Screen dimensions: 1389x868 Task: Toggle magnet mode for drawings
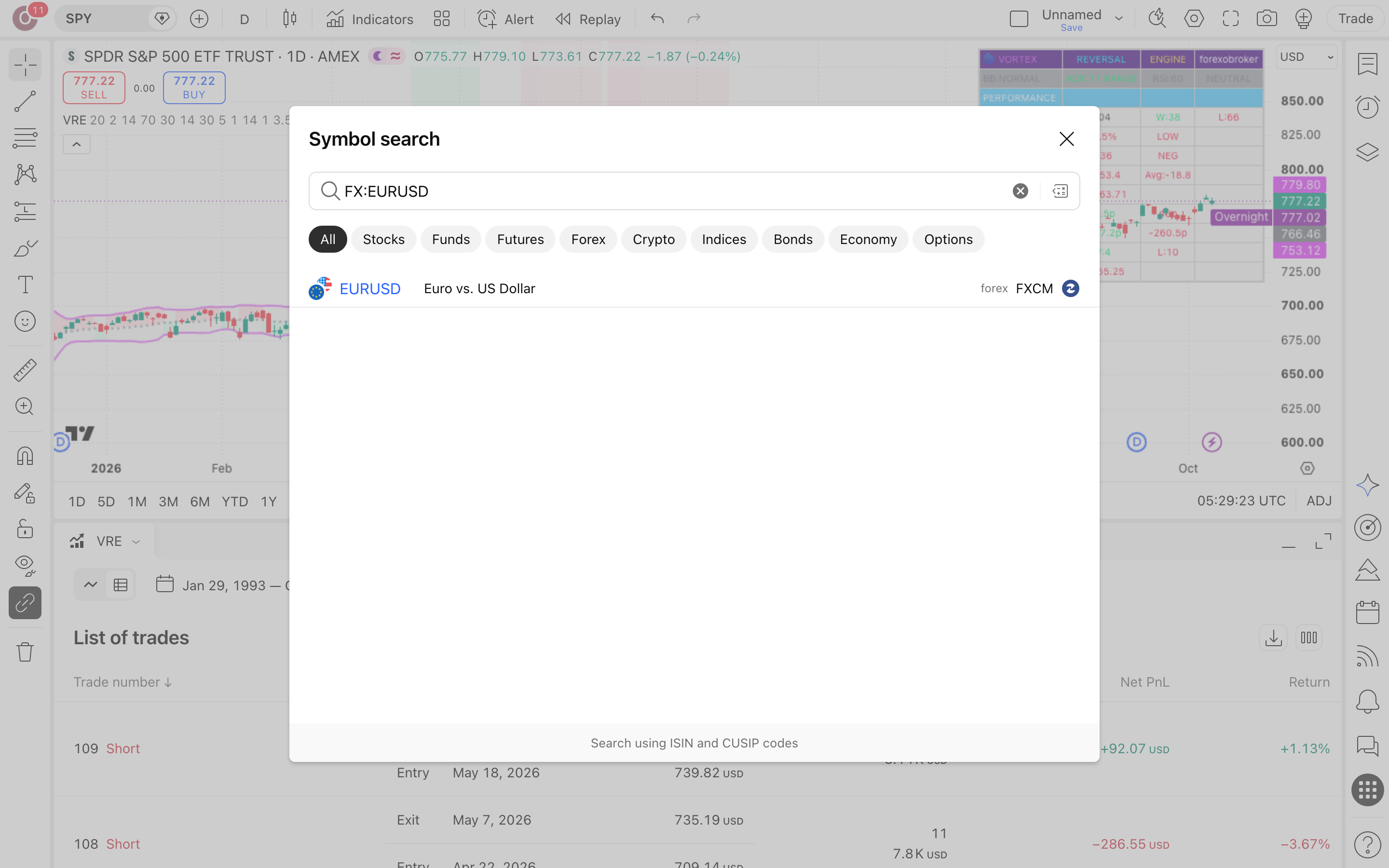[25, 456]
